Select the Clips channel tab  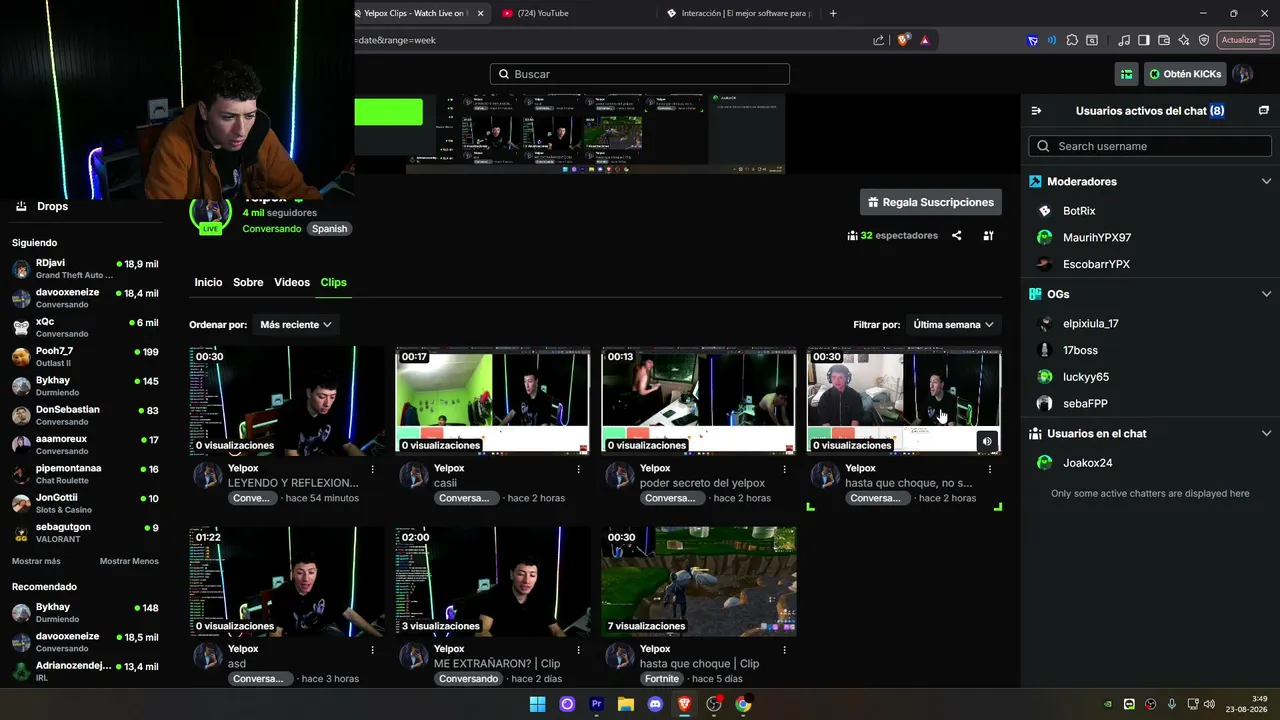click(334, 283)
